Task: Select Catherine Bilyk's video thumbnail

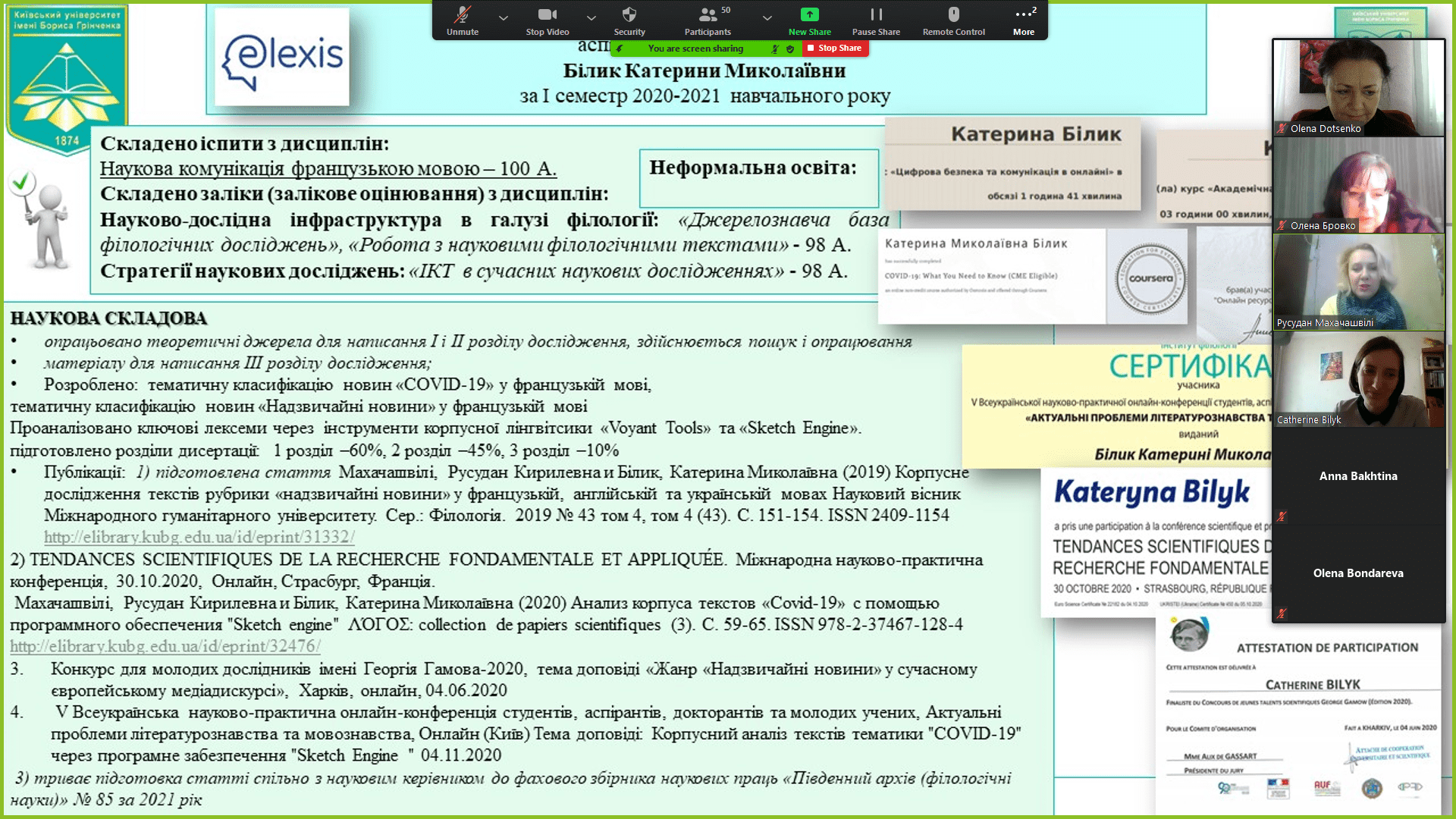Action: pyautogui.click(x=1357, y=379)
